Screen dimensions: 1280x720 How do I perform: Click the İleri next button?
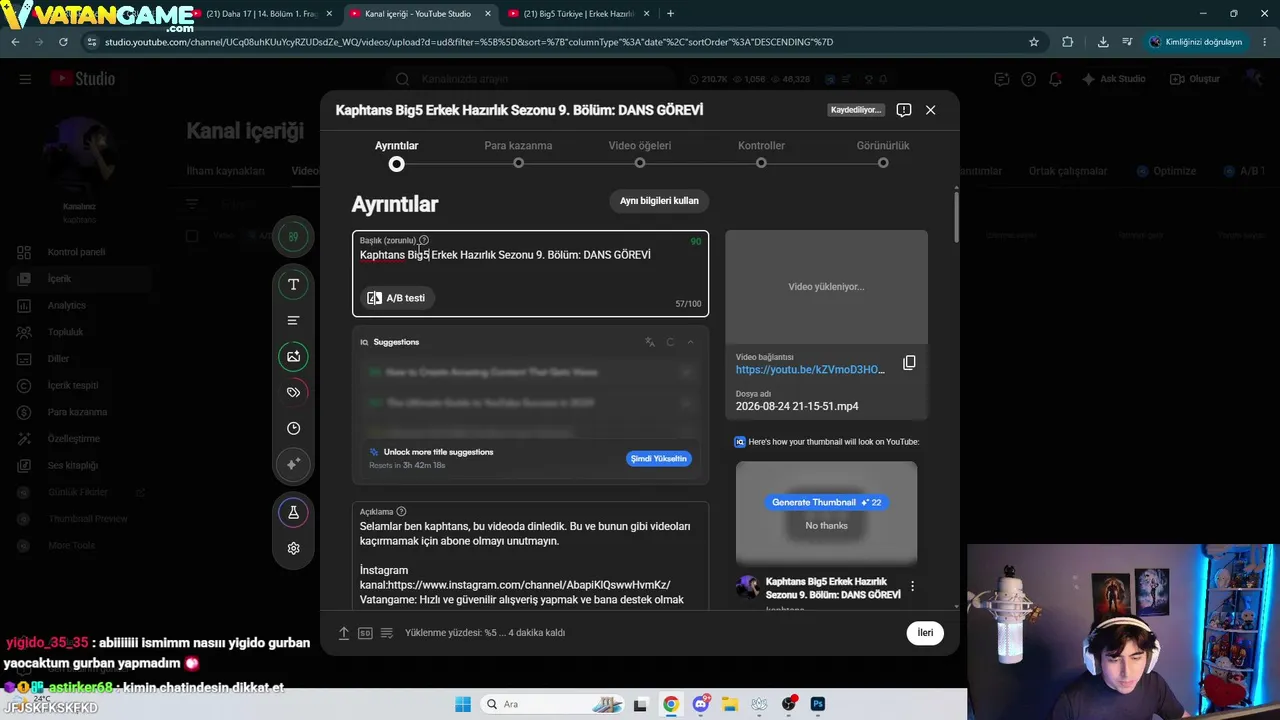pos(925,633)
